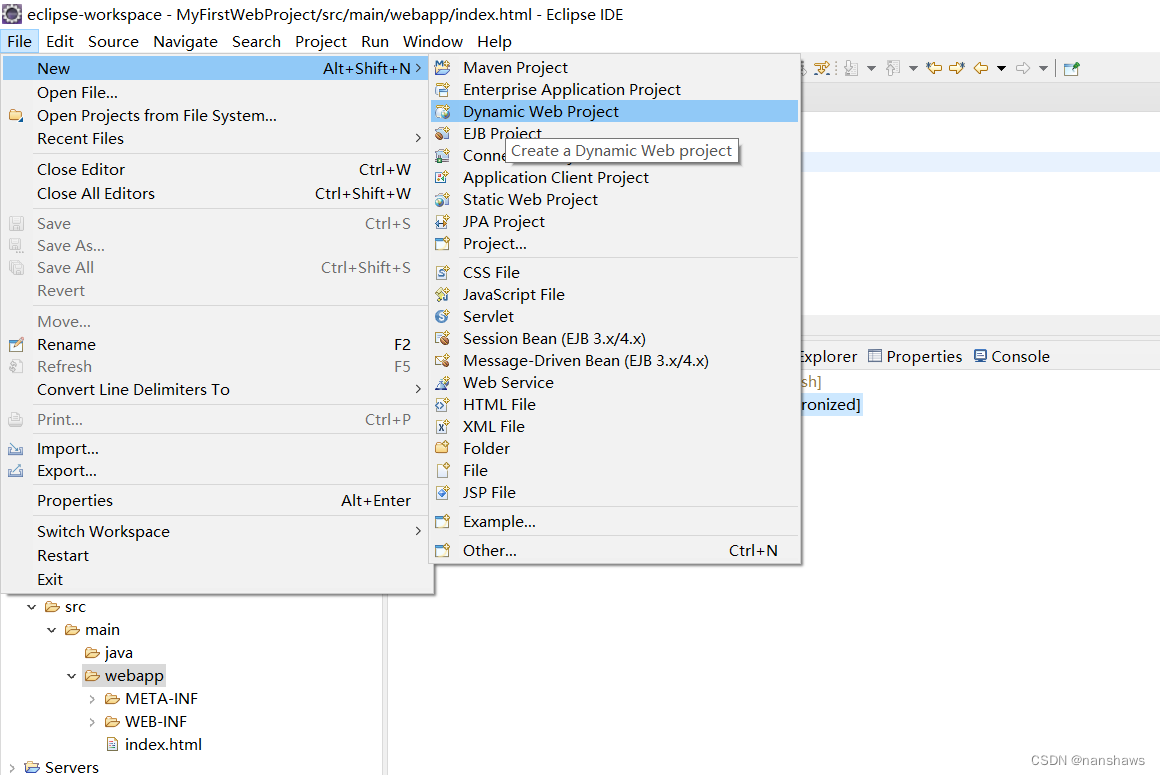The image size is (1160, 775).
Task: Collapse the main folder in tree
Action: click(51, 630)
